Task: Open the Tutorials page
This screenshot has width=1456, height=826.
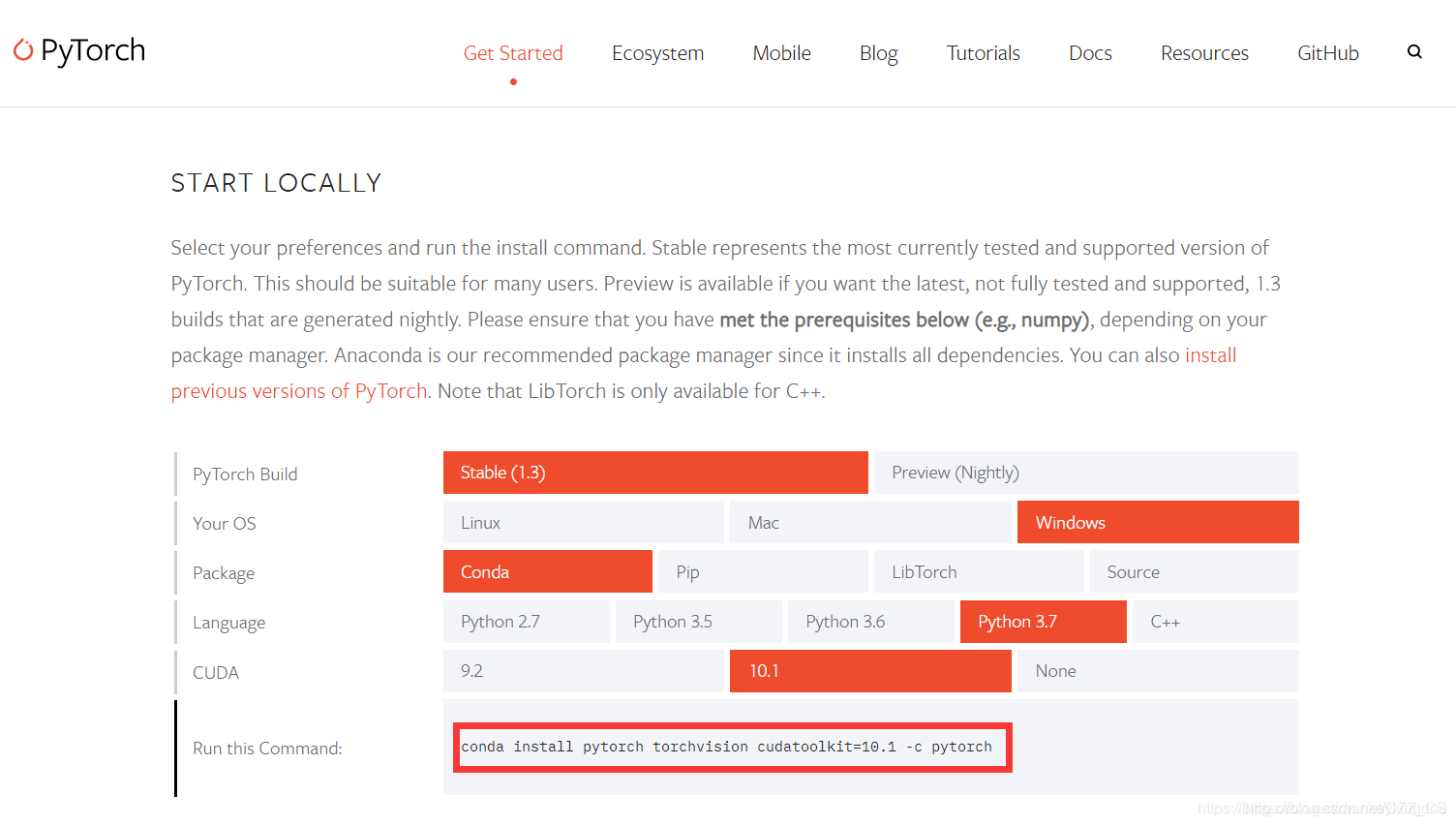Action: tap(983, 53)
